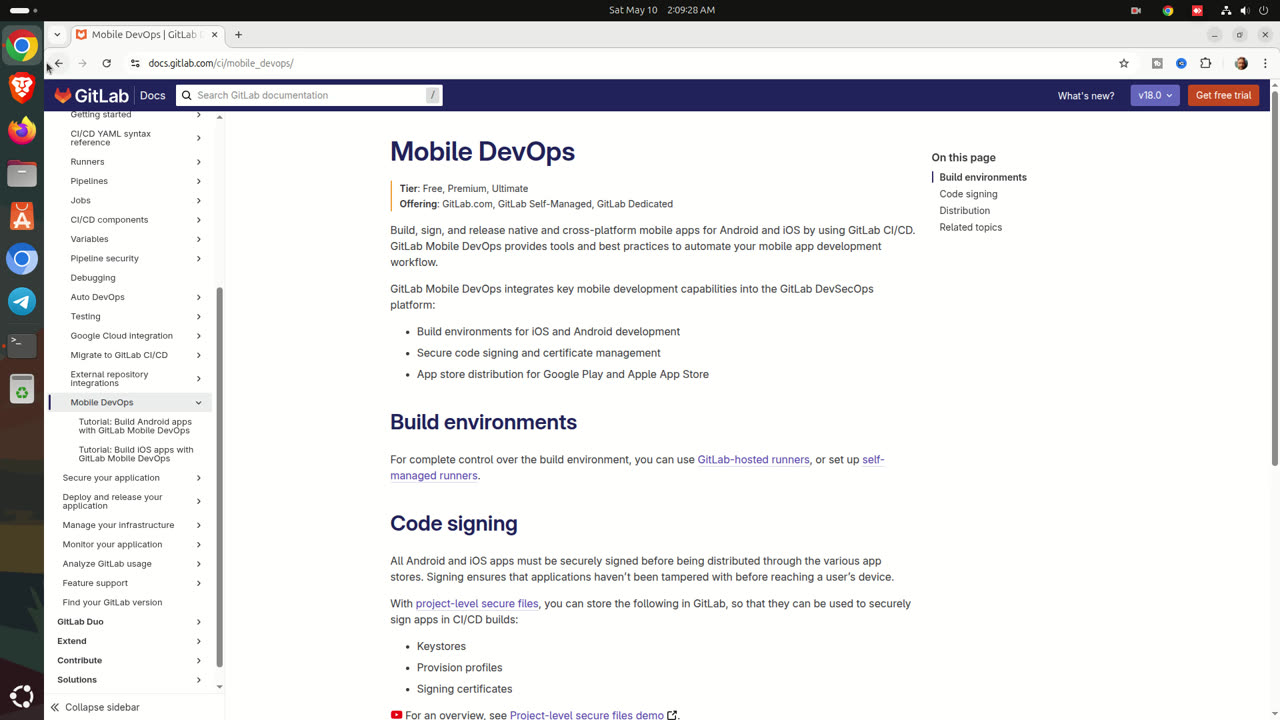The height and width of the screenshot is (720, 1280).
Task: View site information icon in address bar
Action: coord(135,63)
